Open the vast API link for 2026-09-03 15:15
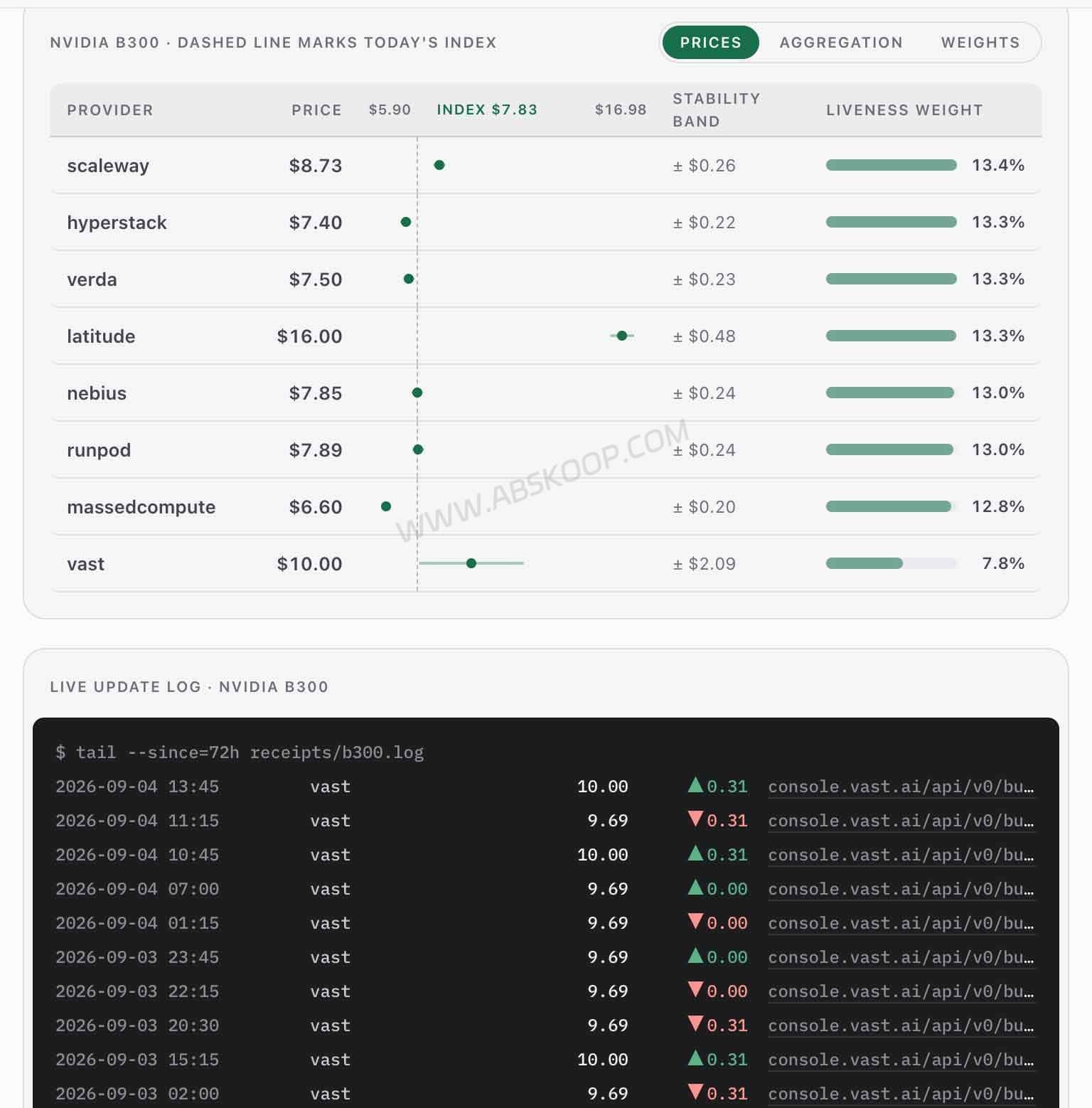1092x1108 pixels. (x=901, y=1060)
